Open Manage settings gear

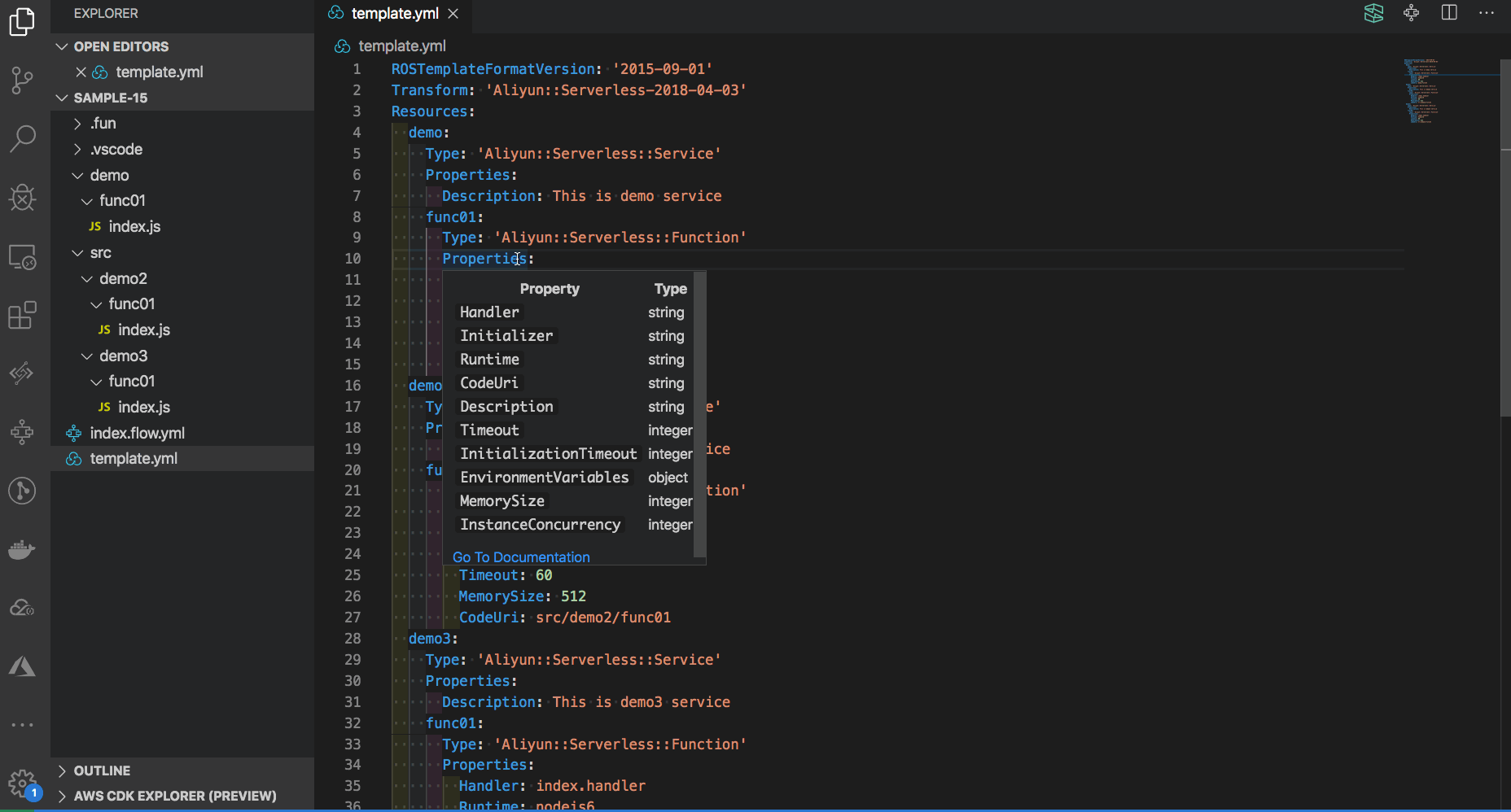pyautogui.click(x=22, y=784)
